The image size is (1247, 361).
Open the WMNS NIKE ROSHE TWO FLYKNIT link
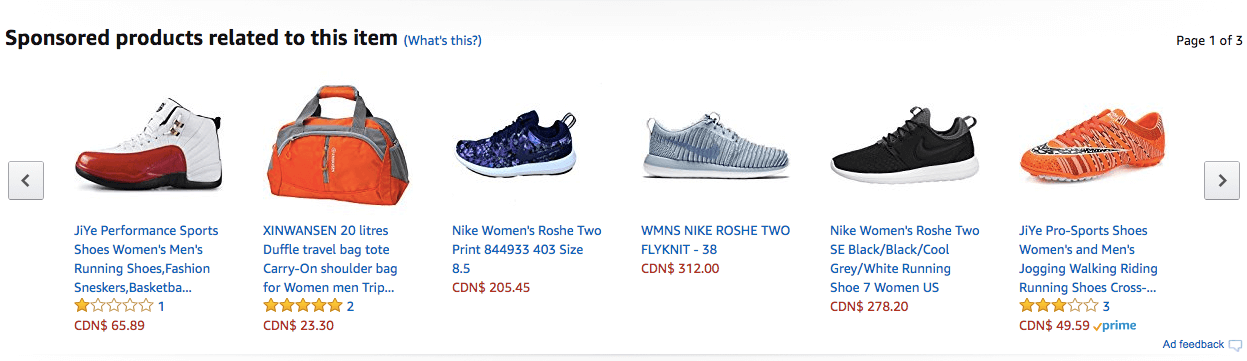[715, 240]
